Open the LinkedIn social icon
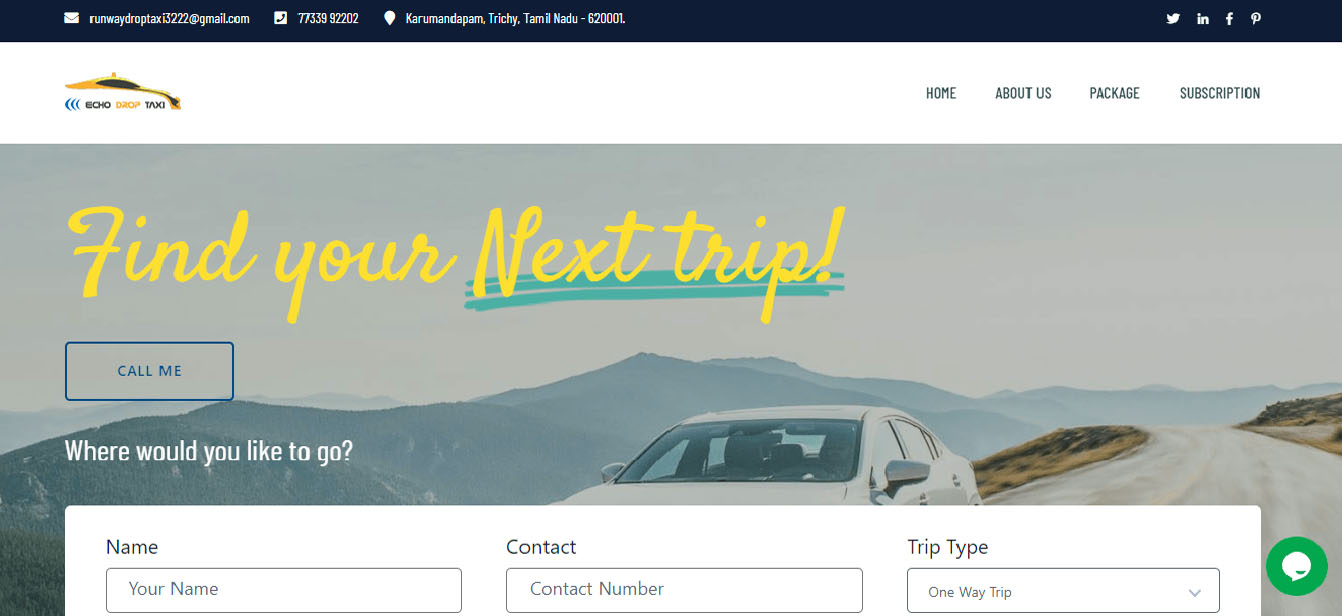1342x616 pixels. 1202,19
